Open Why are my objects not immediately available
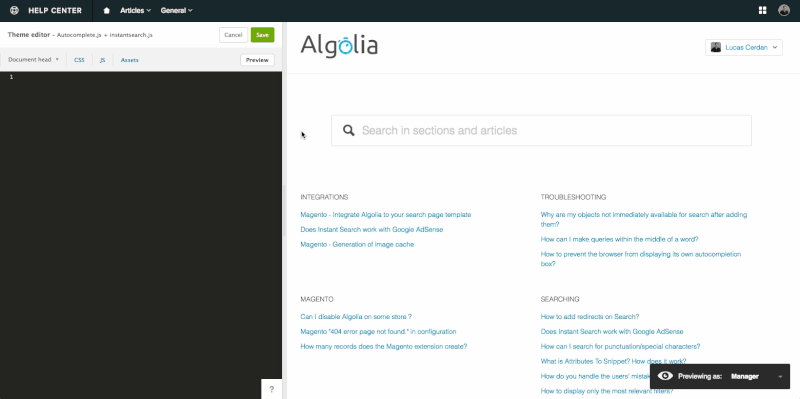Viewport: 800px width, 399px height. click(x=644, y=219)
